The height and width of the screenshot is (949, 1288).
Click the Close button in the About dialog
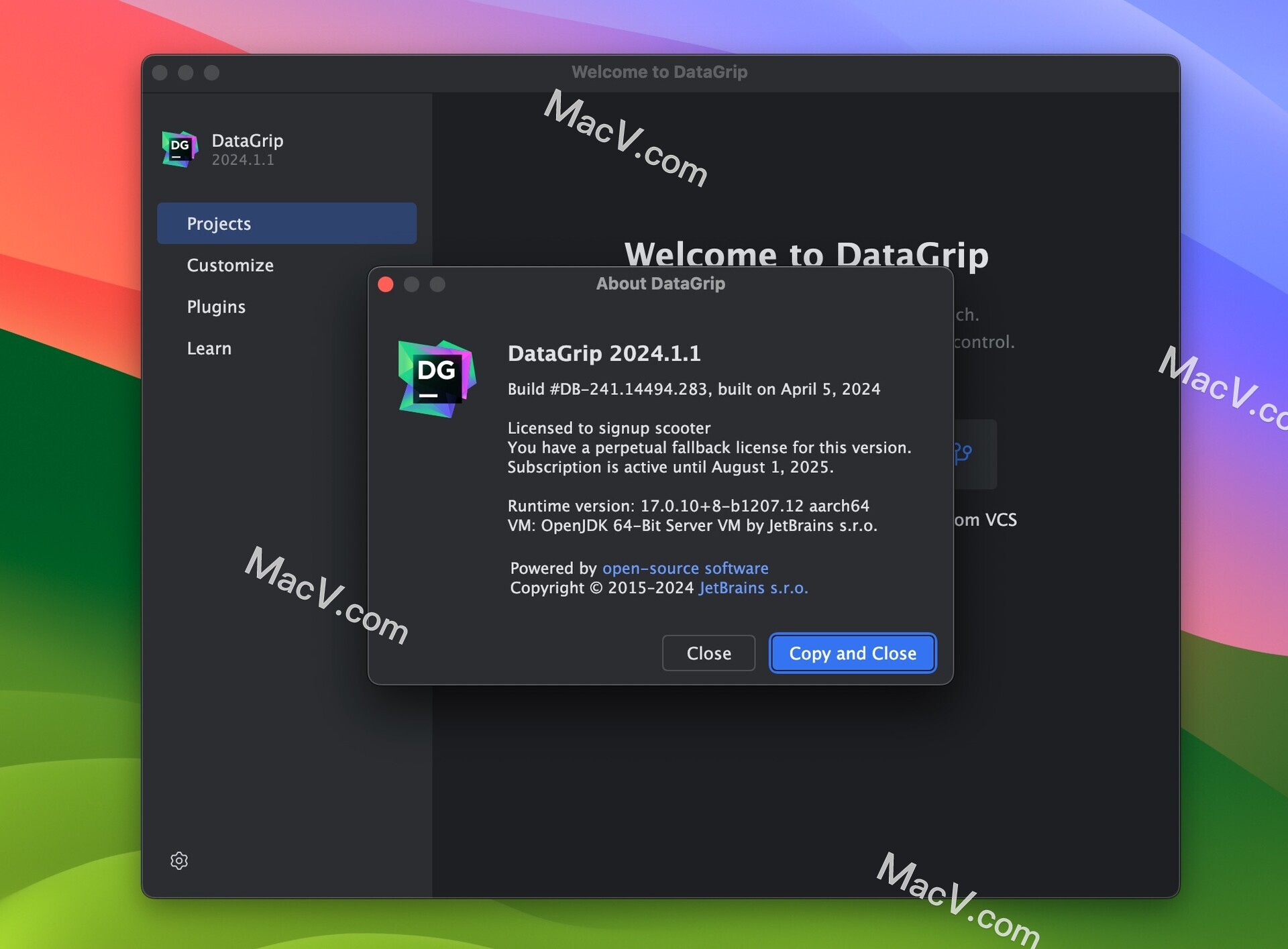(x=708, y=653)
